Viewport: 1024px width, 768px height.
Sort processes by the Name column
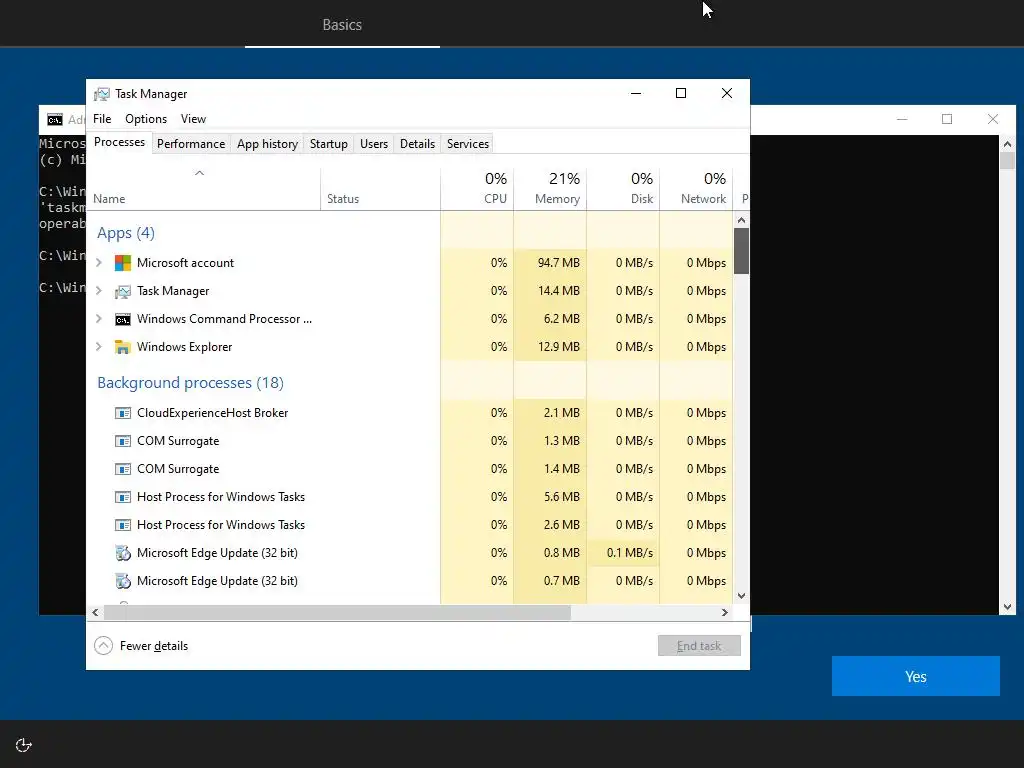[203, 189]
